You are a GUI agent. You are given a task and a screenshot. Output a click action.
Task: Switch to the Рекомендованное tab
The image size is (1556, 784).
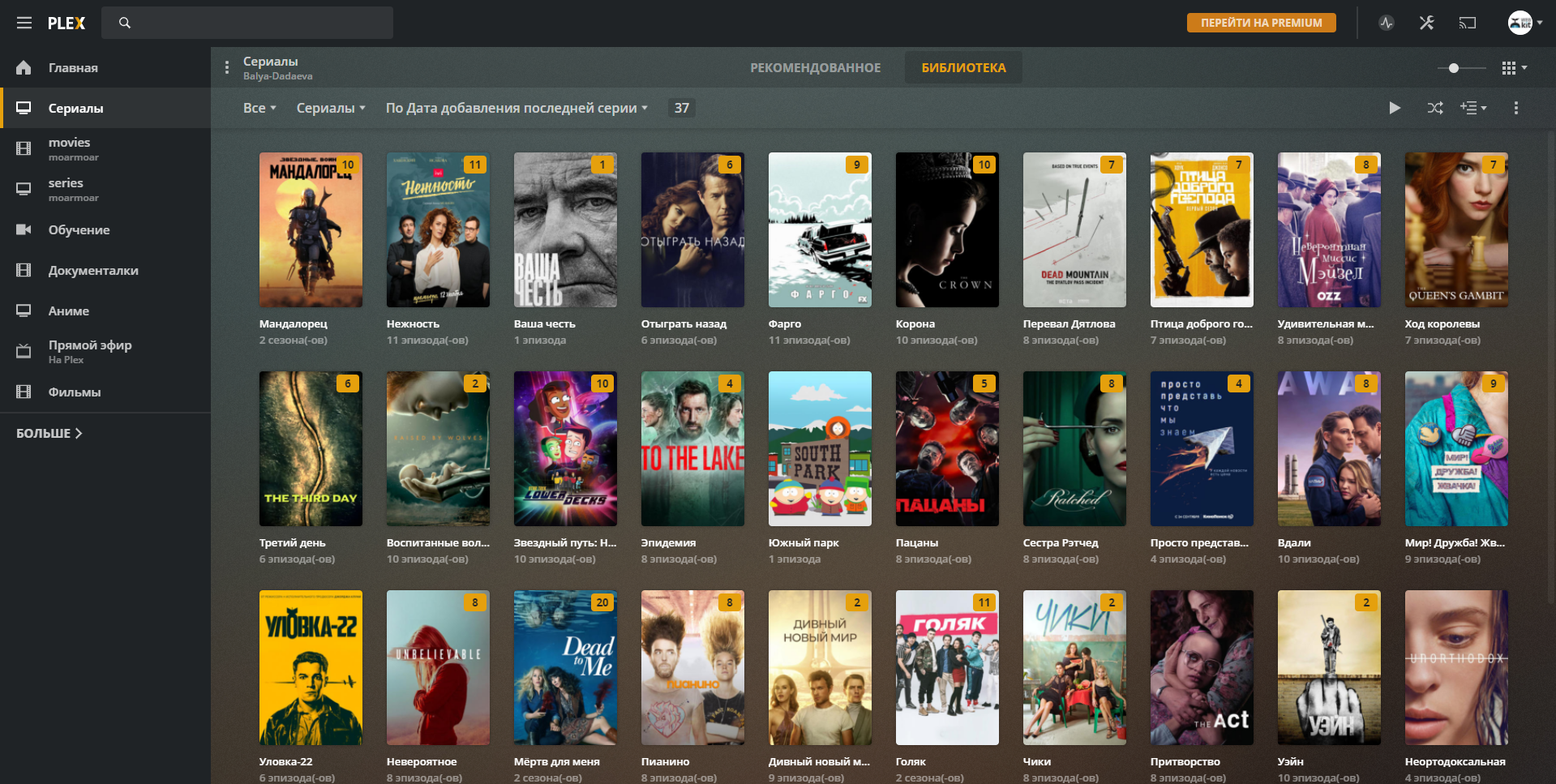(x=815, y=68)
